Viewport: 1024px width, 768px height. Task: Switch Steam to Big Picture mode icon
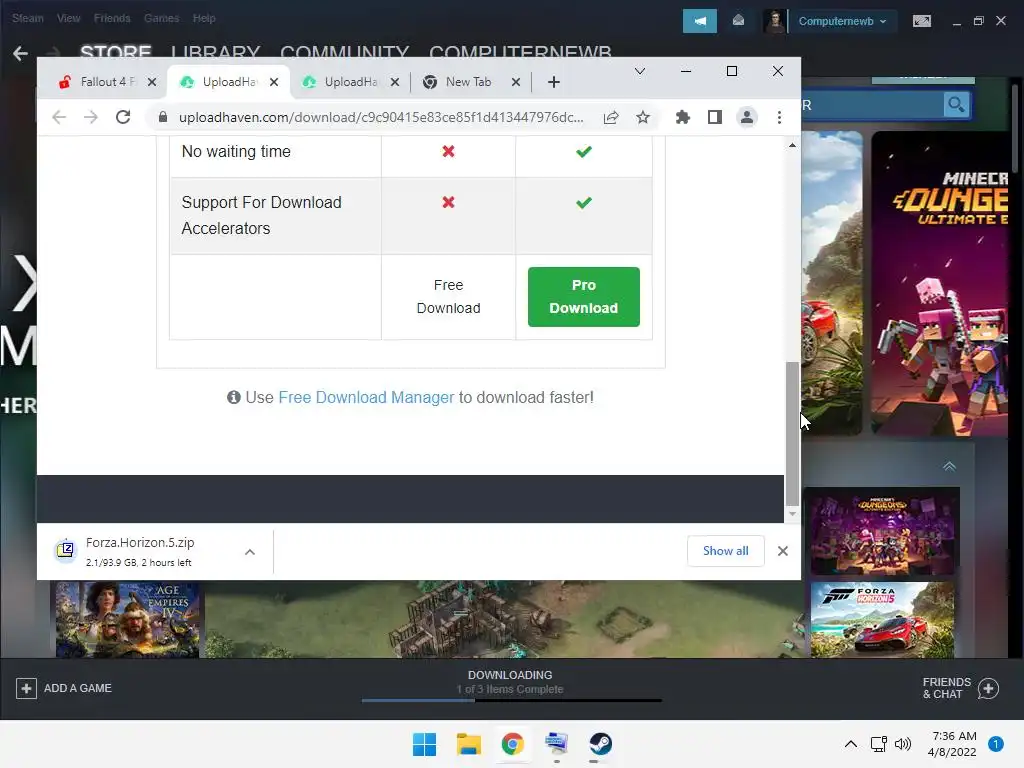(x=921, y=21)
